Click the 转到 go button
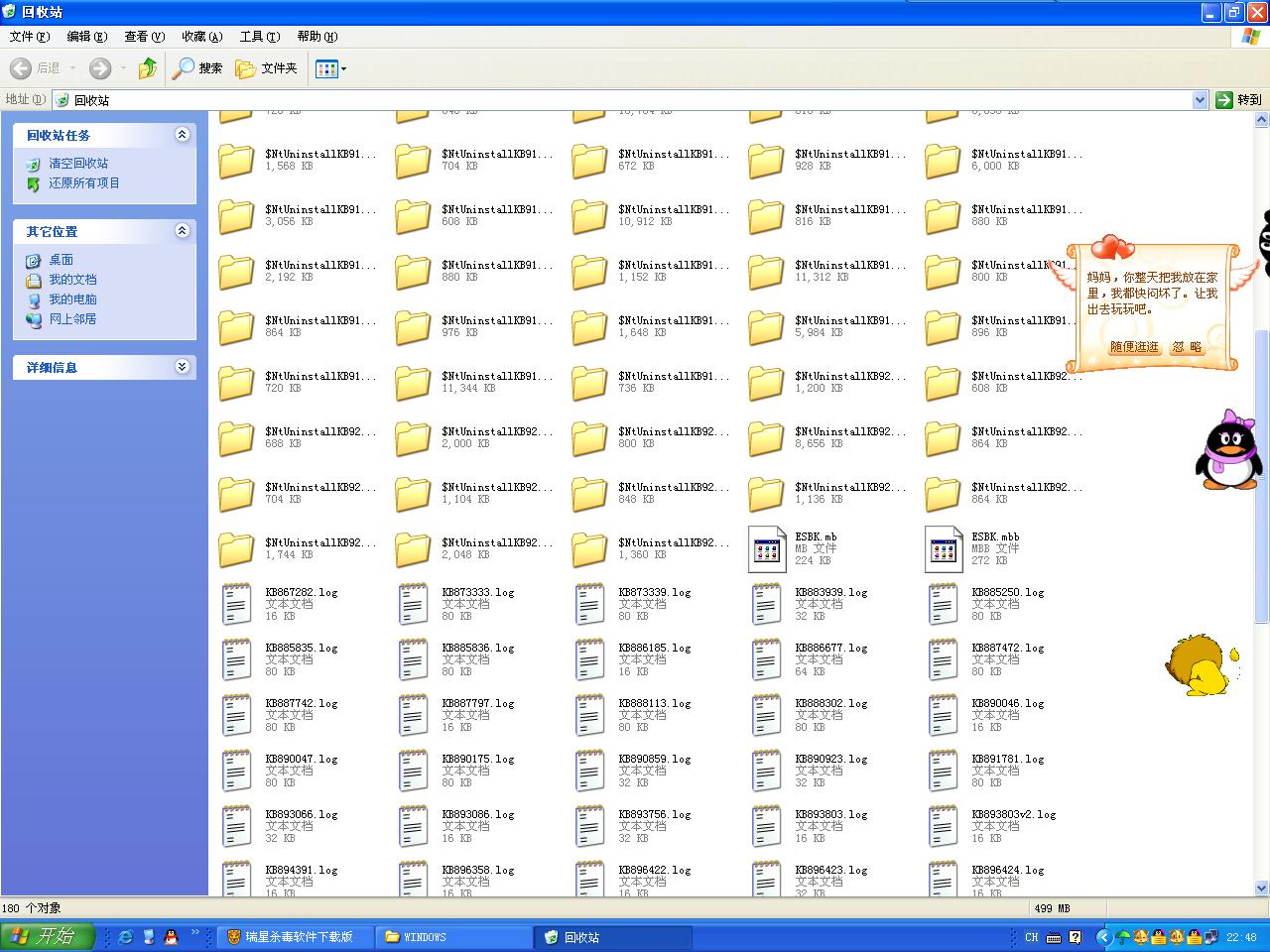Screen dimensions: 1270x952 pos(1239,100)
